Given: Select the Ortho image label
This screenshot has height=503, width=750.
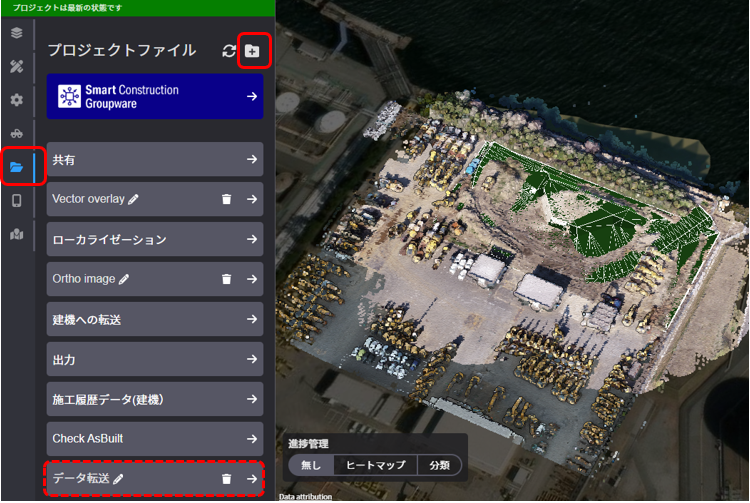Looking at the screenshot, I should [x=84, y=279].
